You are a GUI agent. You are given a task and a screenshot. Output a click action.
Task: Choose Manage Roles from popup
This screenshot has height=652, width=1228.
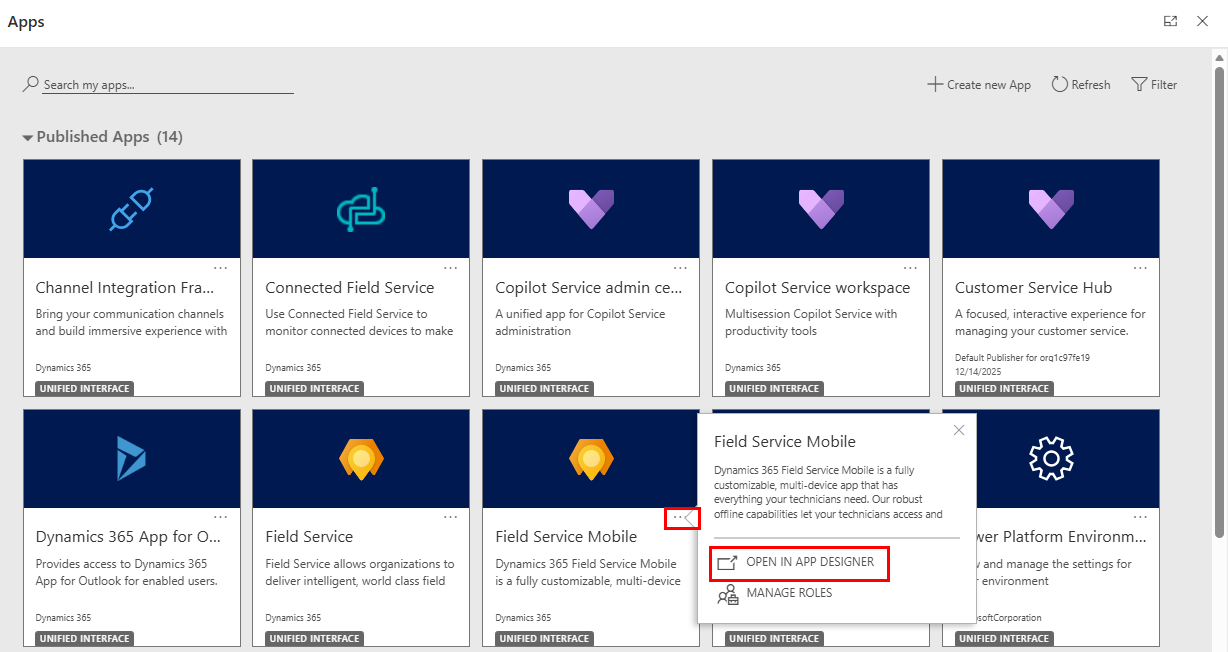coord(789,593)
